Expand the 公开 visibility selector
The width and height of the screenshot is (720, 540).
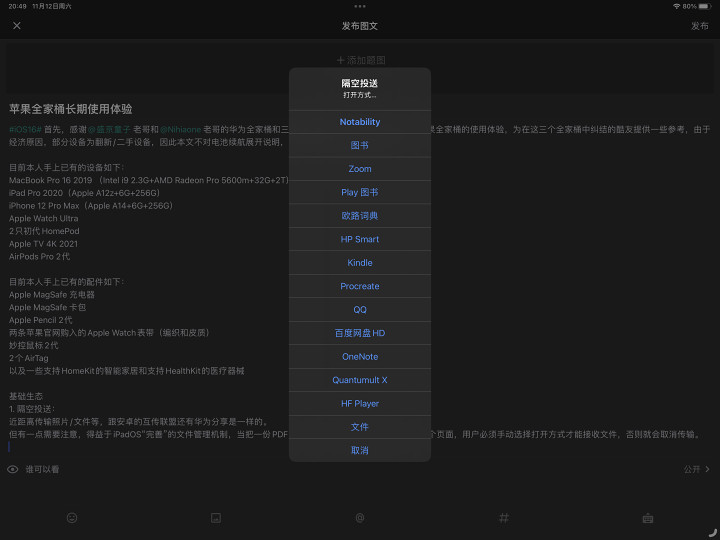[697, 469]
